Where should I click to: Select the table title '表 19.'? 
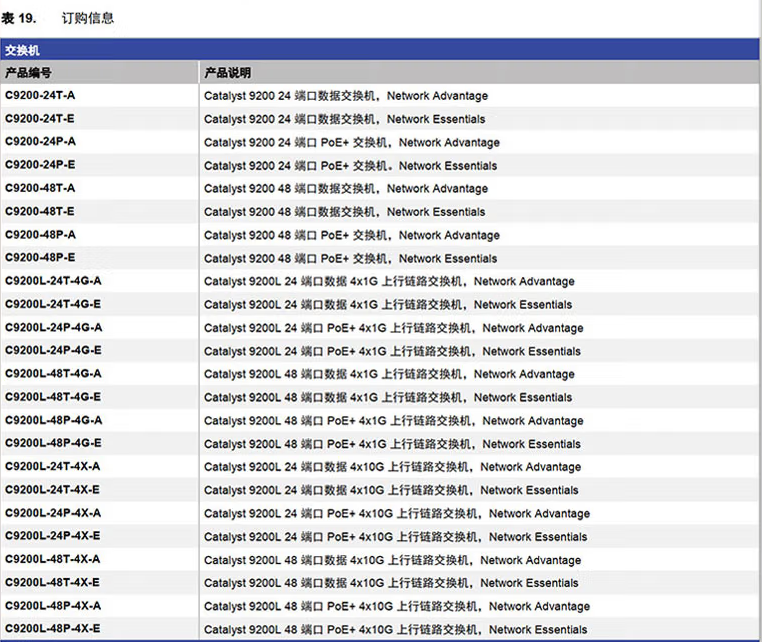pos(18,18)
